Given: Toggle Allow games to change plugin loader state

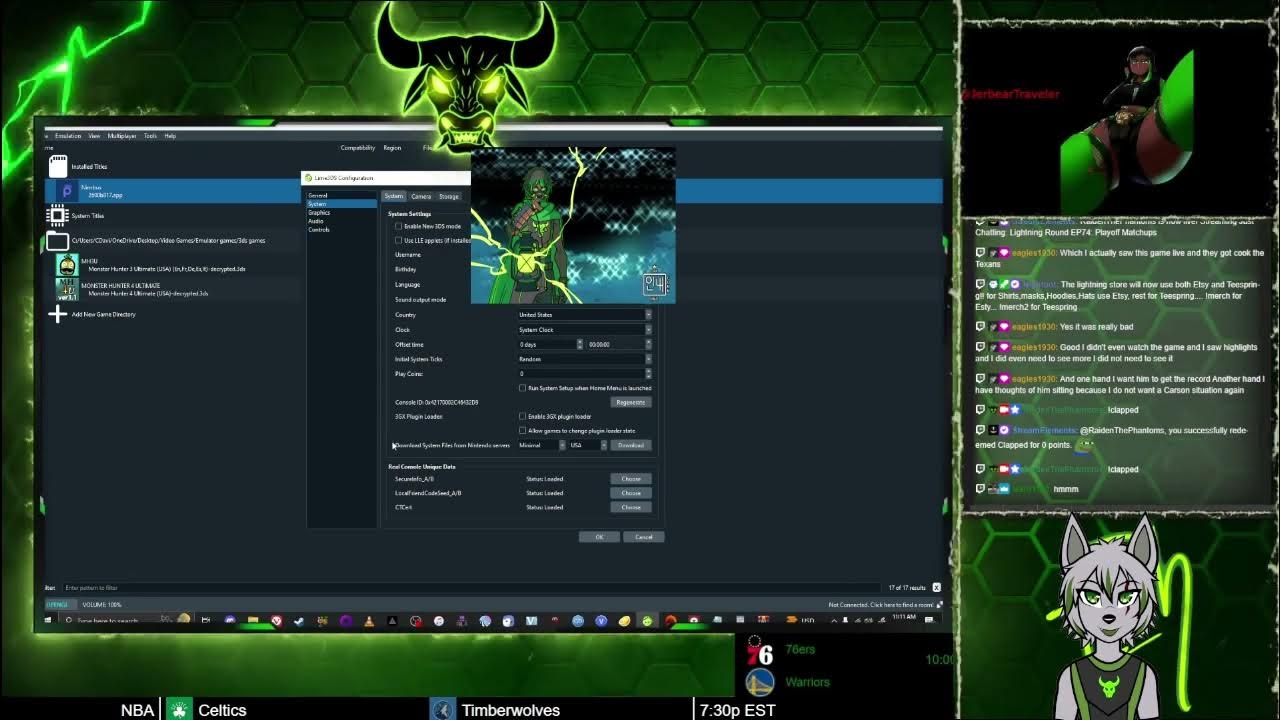Looking at the screenshot, I should click(522, 431).
